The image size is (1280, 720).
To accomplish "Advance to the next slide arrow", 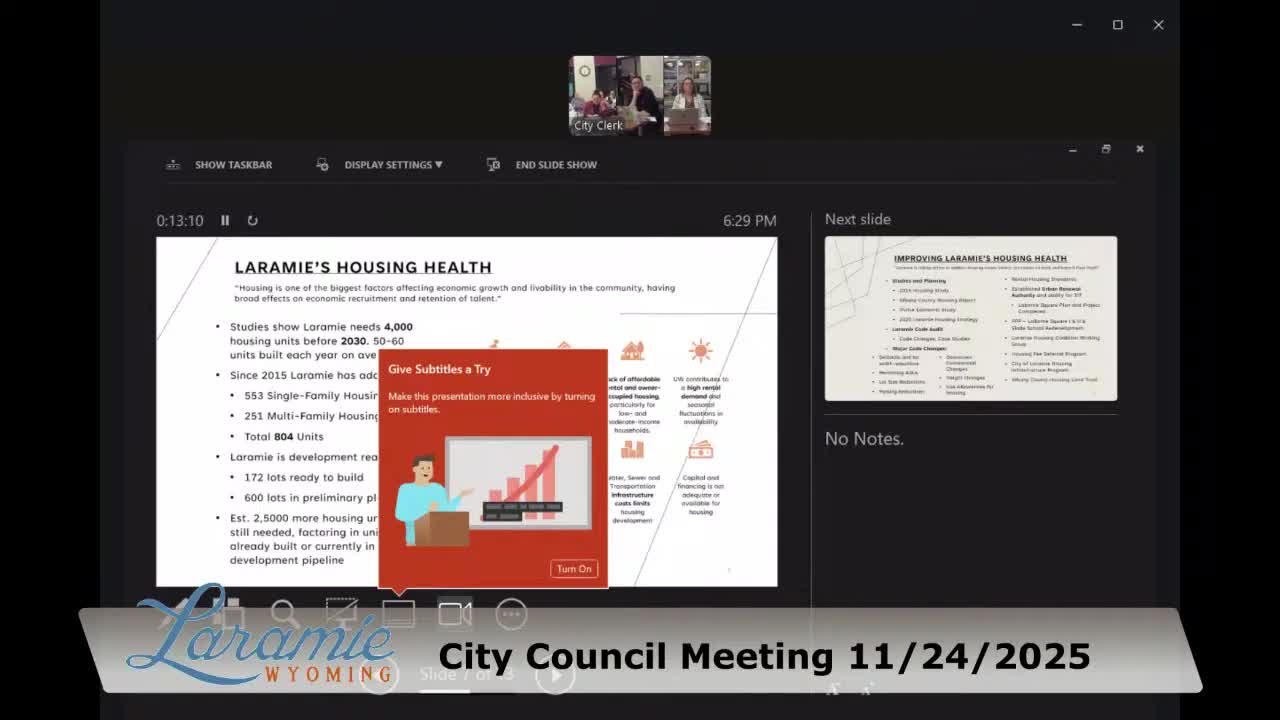I will pyautogui.click(x=555, y=675).
